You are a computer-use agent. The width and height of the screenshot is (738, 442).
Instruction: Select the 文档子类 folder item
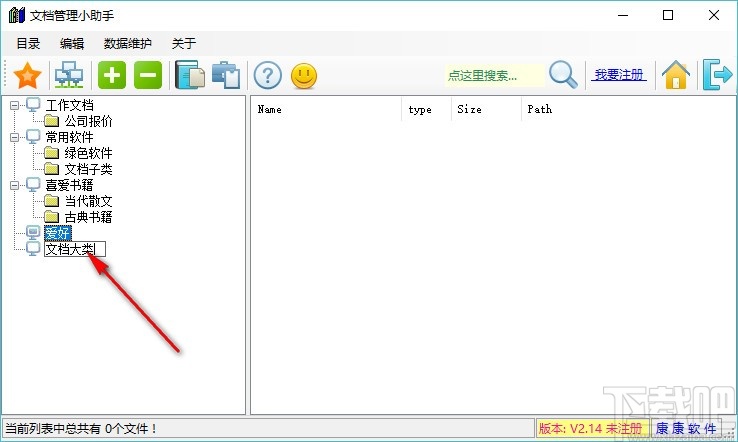[88, 169]
